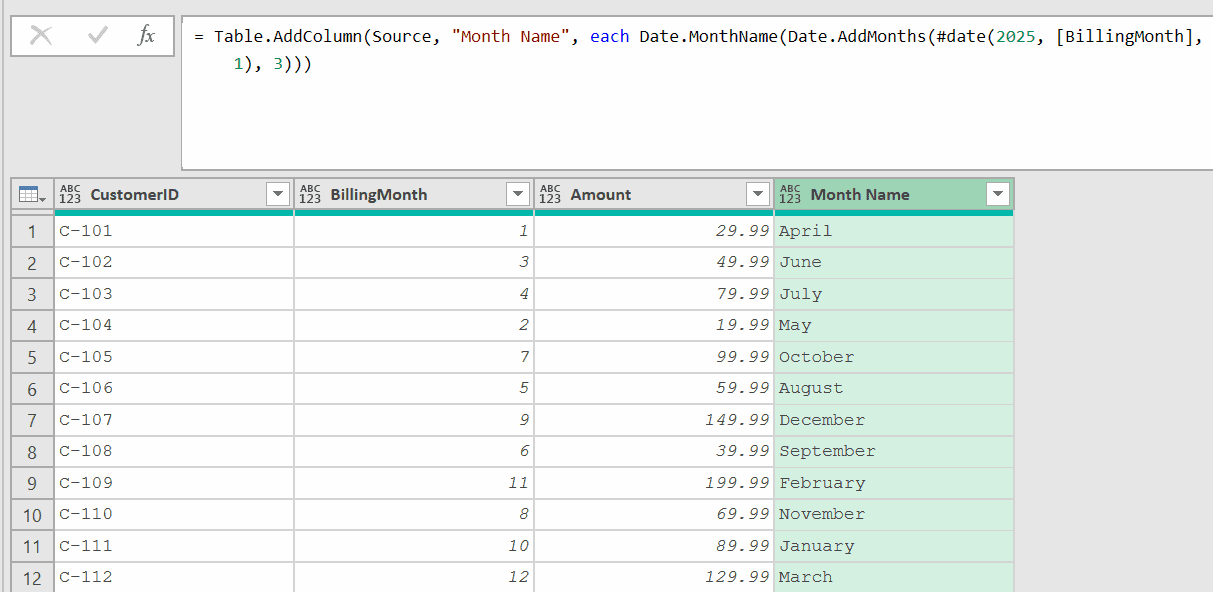Click the fx icon to add a new step

(x=146, y=36)
